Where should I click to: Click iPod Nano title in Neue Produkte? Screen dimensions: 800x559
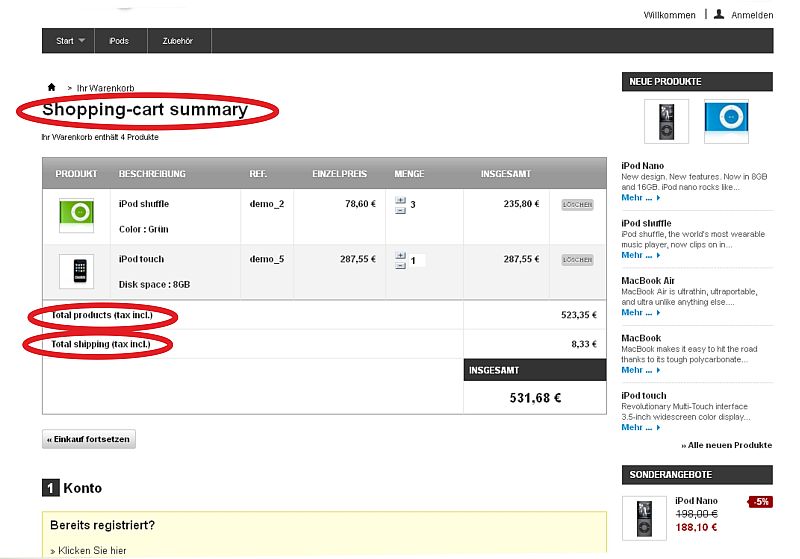tap(643, 166)
